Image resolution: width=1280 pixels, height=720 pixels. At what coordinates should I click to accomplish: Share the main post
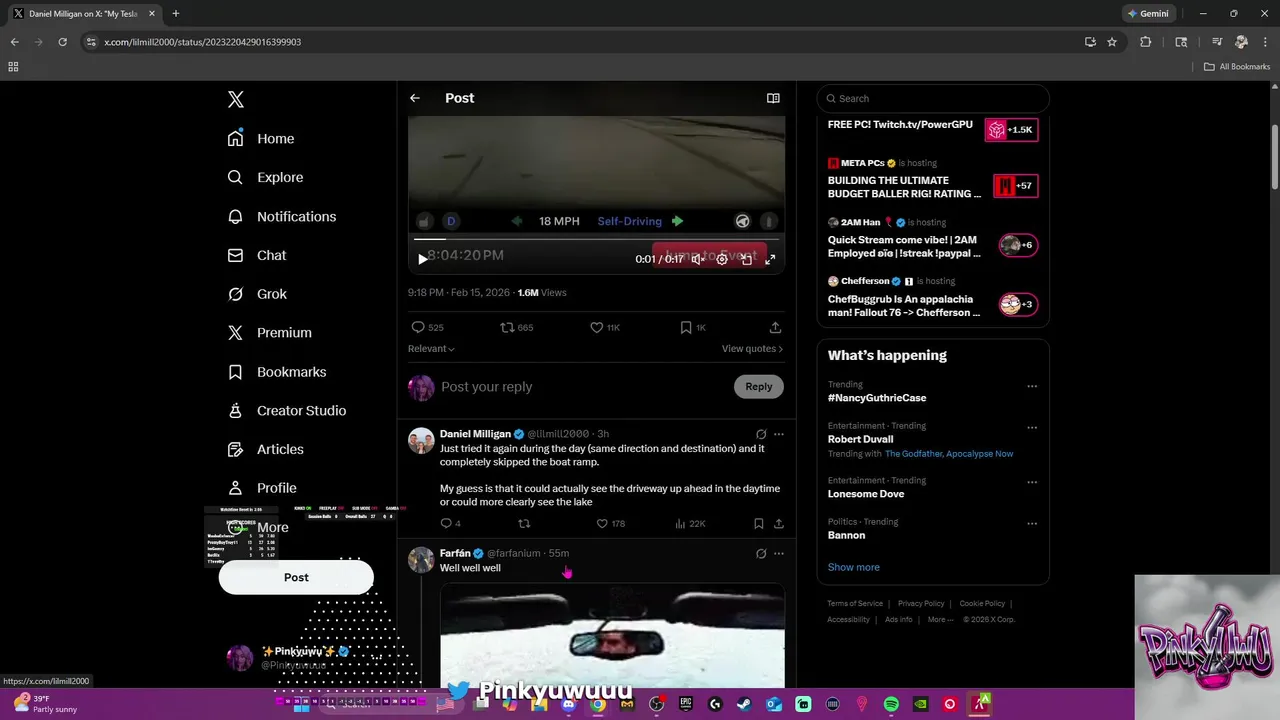pos(775,327)
